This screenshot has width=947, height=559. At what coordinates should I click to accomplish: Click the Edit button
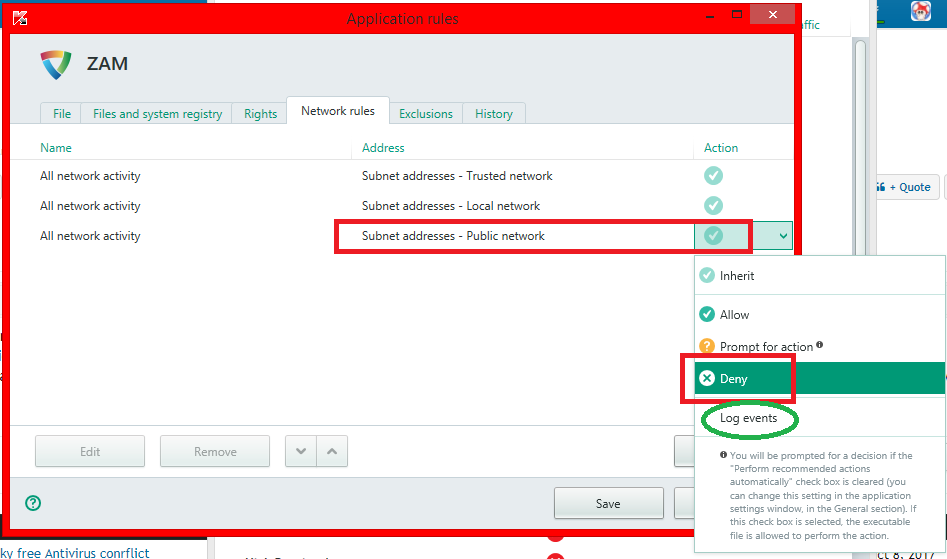[90, 451]
